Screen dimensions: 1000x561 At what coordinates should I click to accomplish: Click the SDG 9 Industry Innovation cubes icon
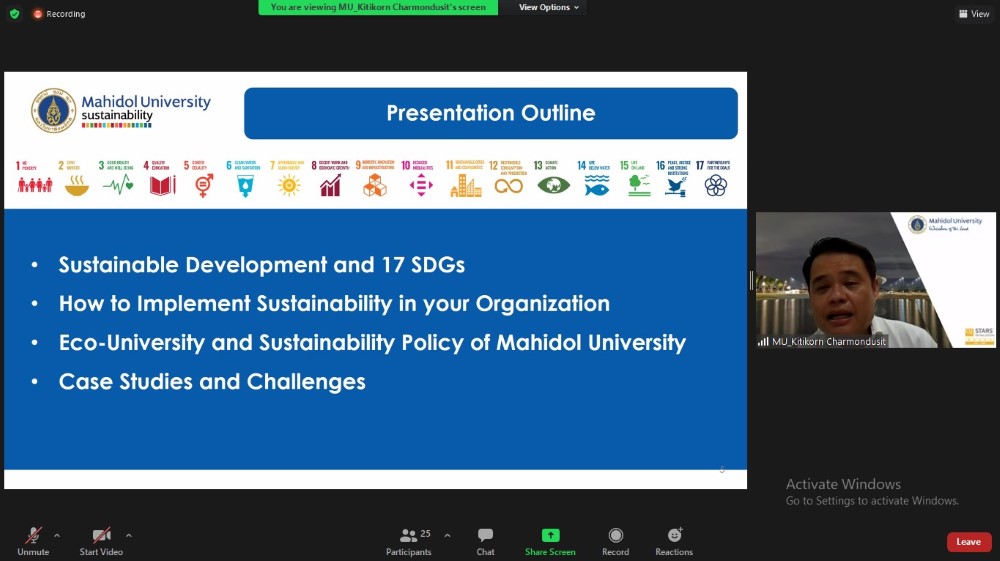pyautogui.click(x=375, y=186)
